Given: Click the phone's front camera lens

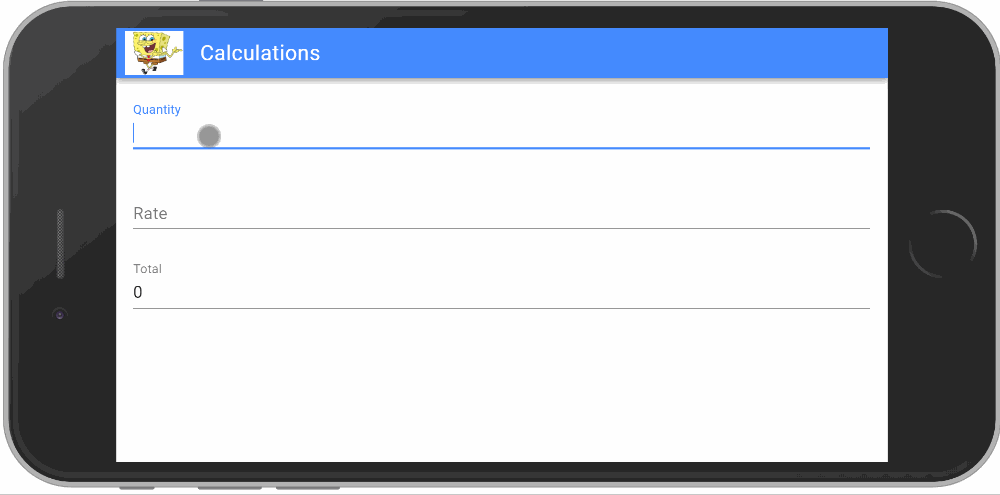Looking at the screenshot, I should tap(60, 314).
